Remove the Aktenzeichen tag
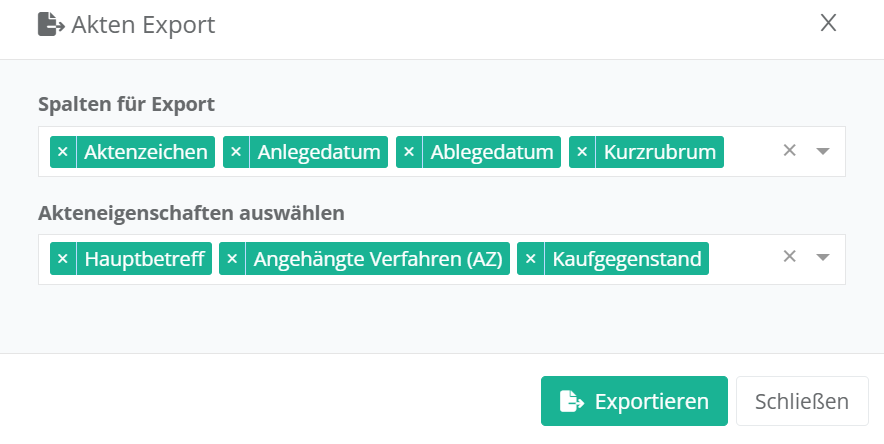The width and height of the screenshot is (884, 444). tap(62, 152)
